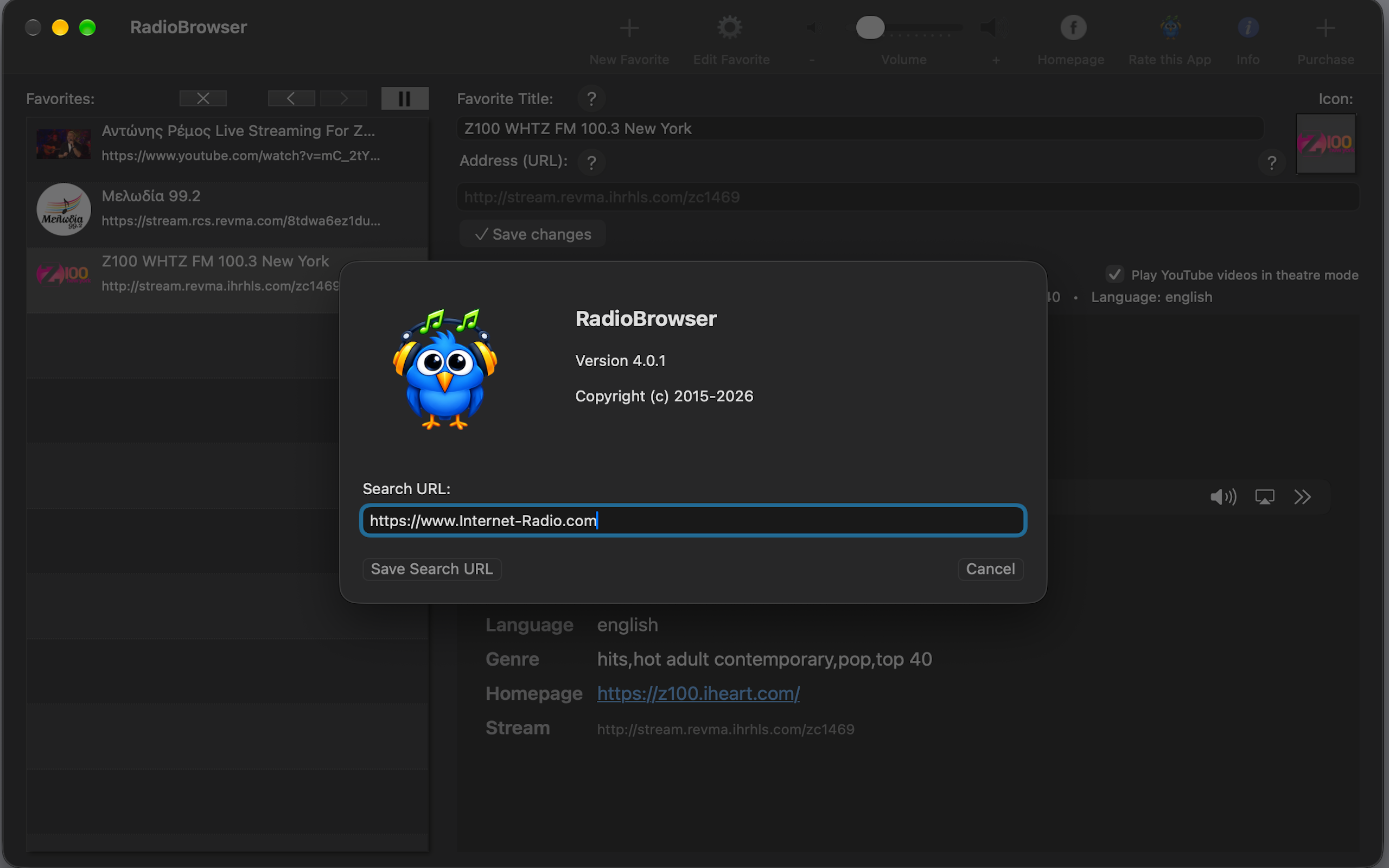
Task: Open help icon next to station icon
Action: [1271, 162]
